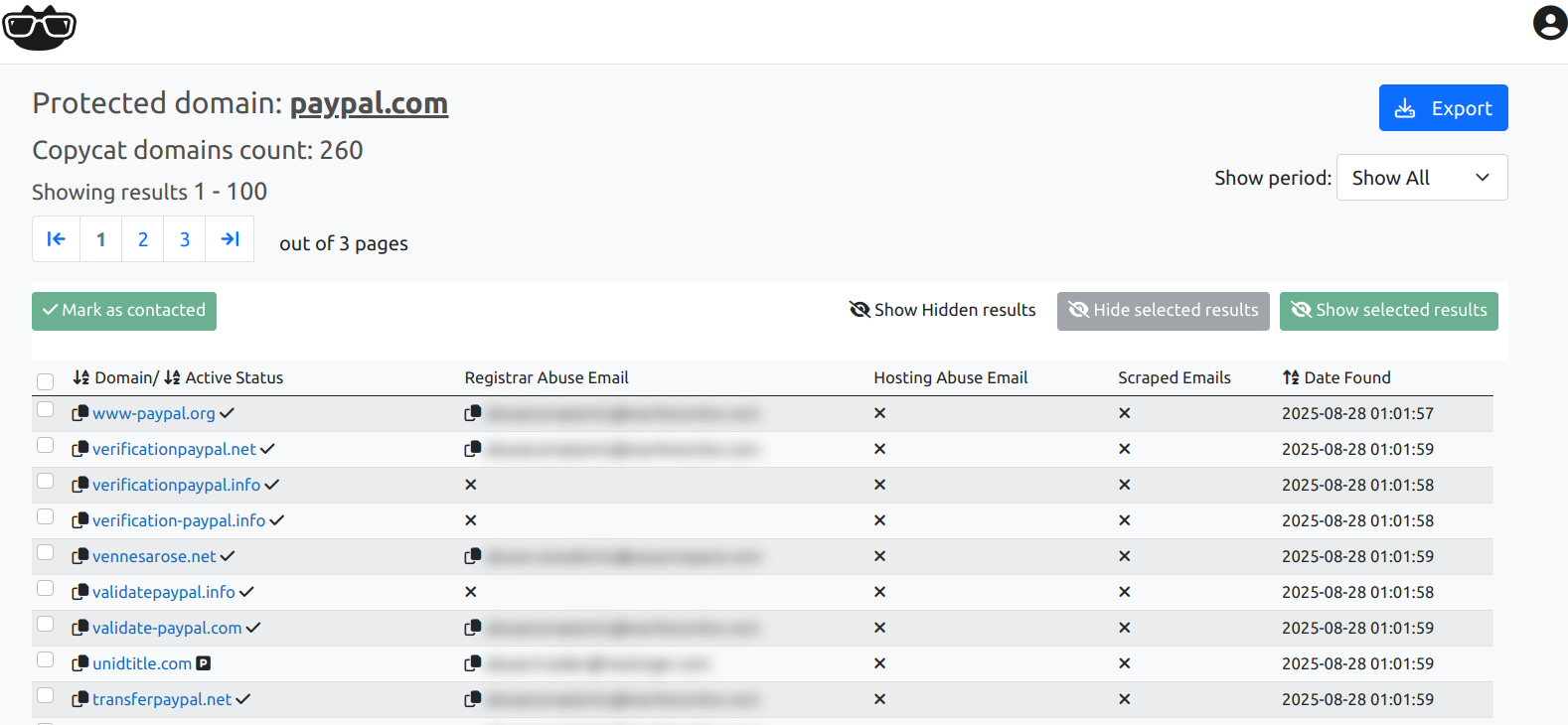Open the validatepaypal.info domain link
This screenshot has width=1568, height=725.
[x=164, y=592]
